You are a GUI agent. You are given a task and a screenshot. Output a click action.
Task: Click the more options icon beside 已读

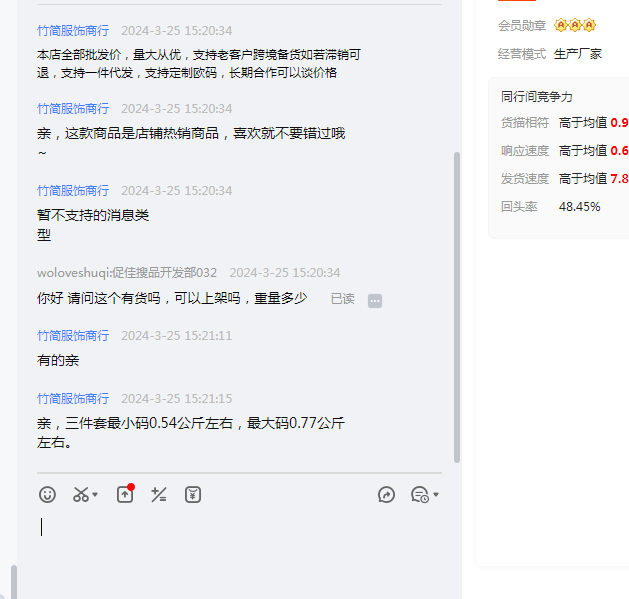tap(375, 300)
